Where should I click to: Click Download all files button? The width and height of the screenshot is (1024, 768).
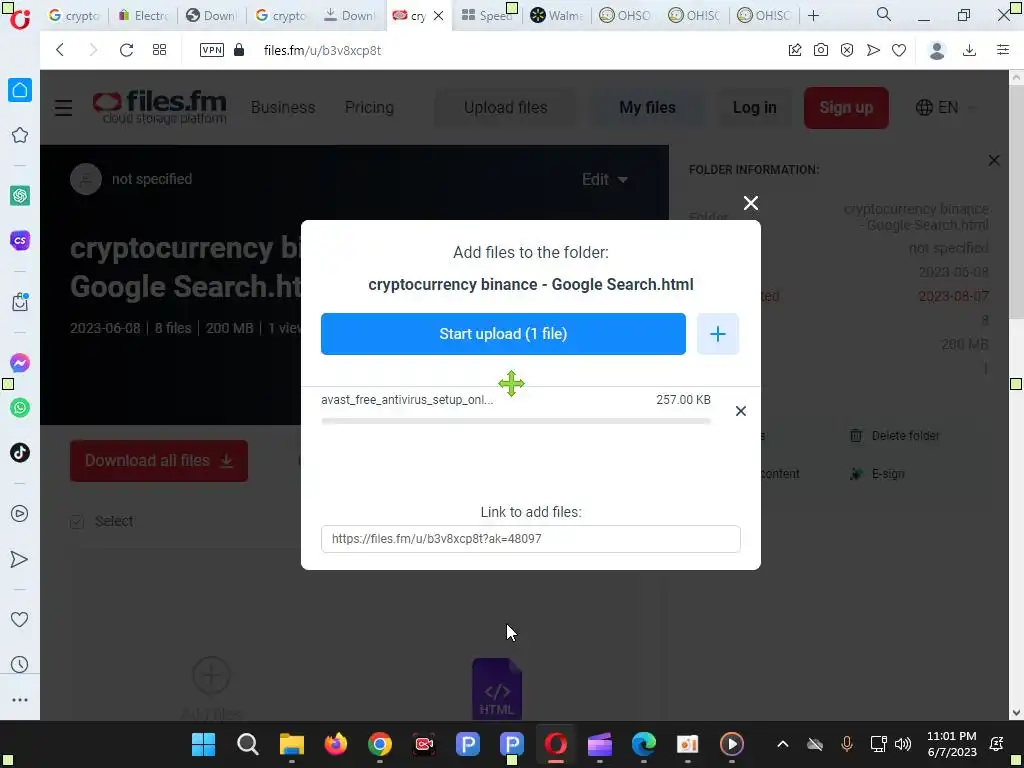click(159, 460)
